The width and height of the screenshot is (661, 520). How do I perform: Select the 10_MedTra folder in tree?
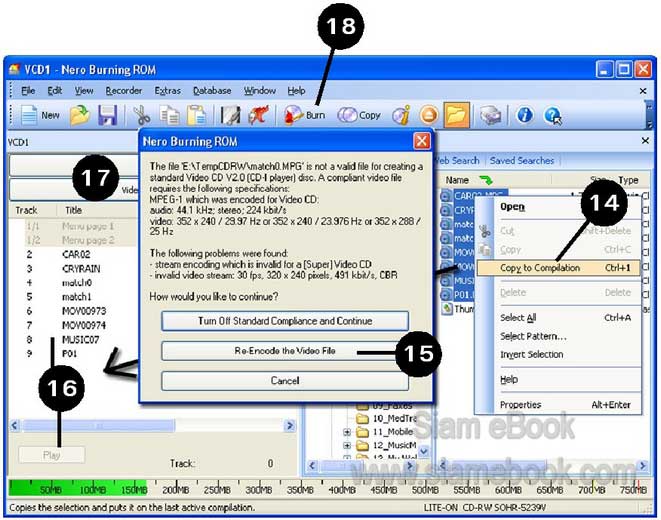click(387, 418)
